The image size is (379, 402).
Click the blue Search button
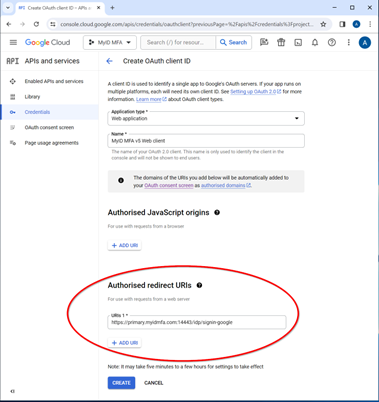[233, 42]
